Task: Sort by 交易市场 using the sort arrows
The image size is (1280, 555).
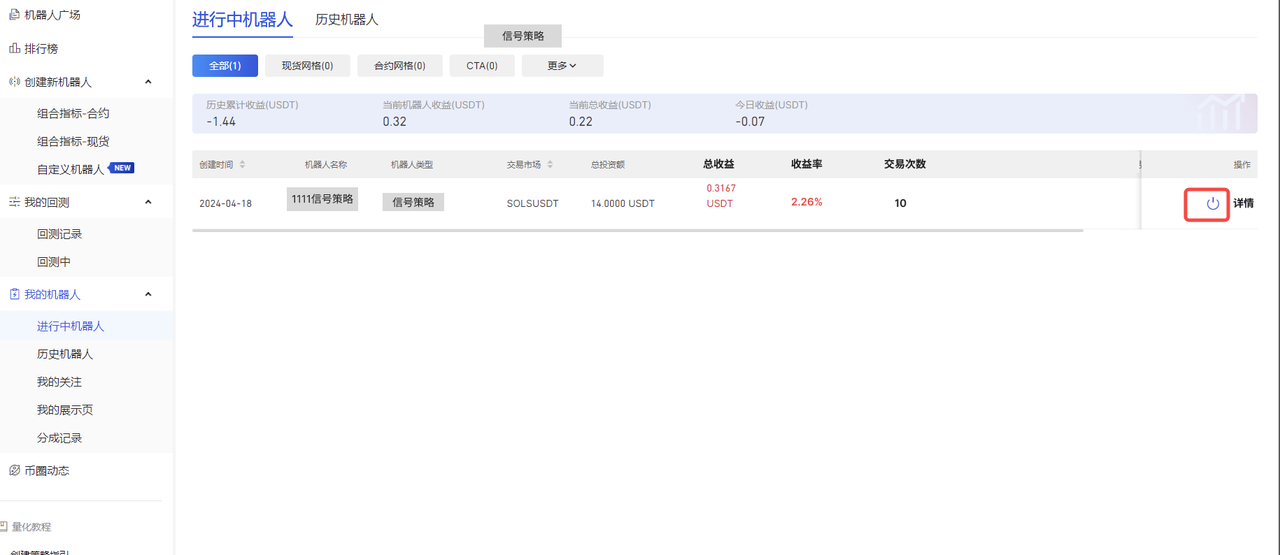Action: [x=550, y=165]
